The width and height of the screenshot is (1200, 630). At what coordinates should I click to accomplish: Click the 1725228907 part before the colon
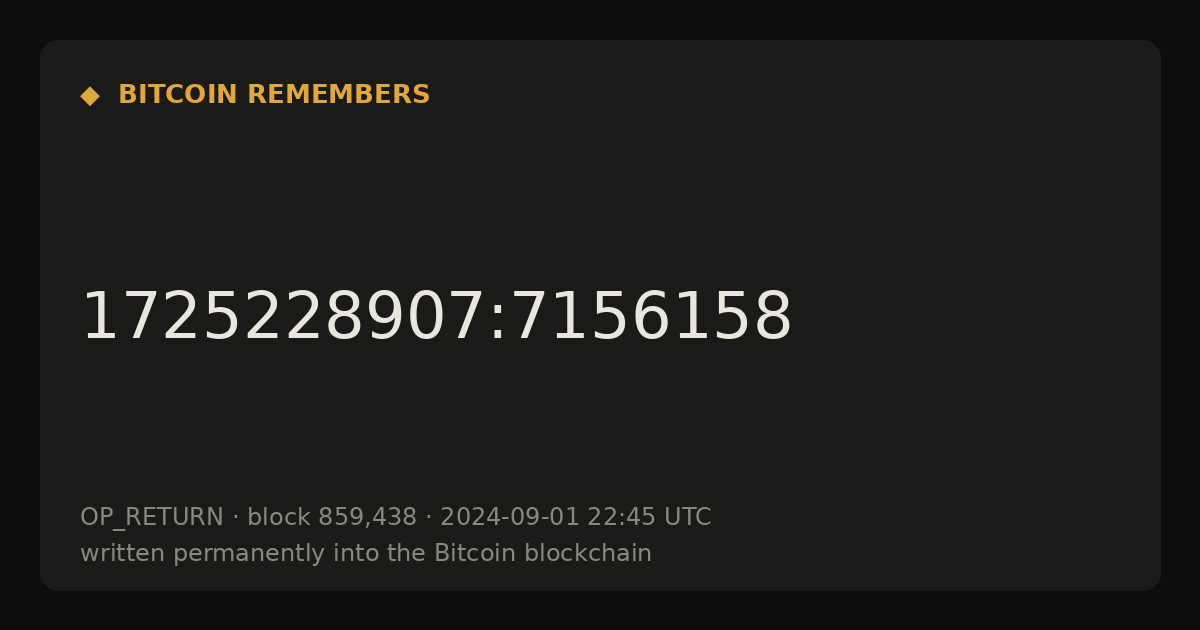(x=284, y=318)
